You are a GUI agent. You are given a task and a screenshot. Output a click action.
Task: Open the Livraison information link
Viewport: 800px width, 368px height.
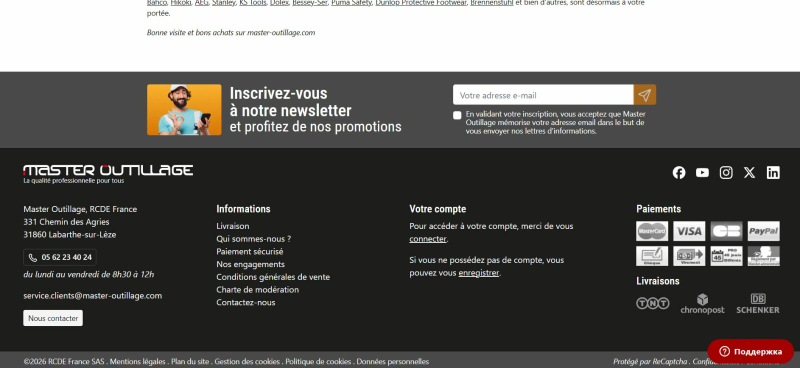tap(233, 226)
